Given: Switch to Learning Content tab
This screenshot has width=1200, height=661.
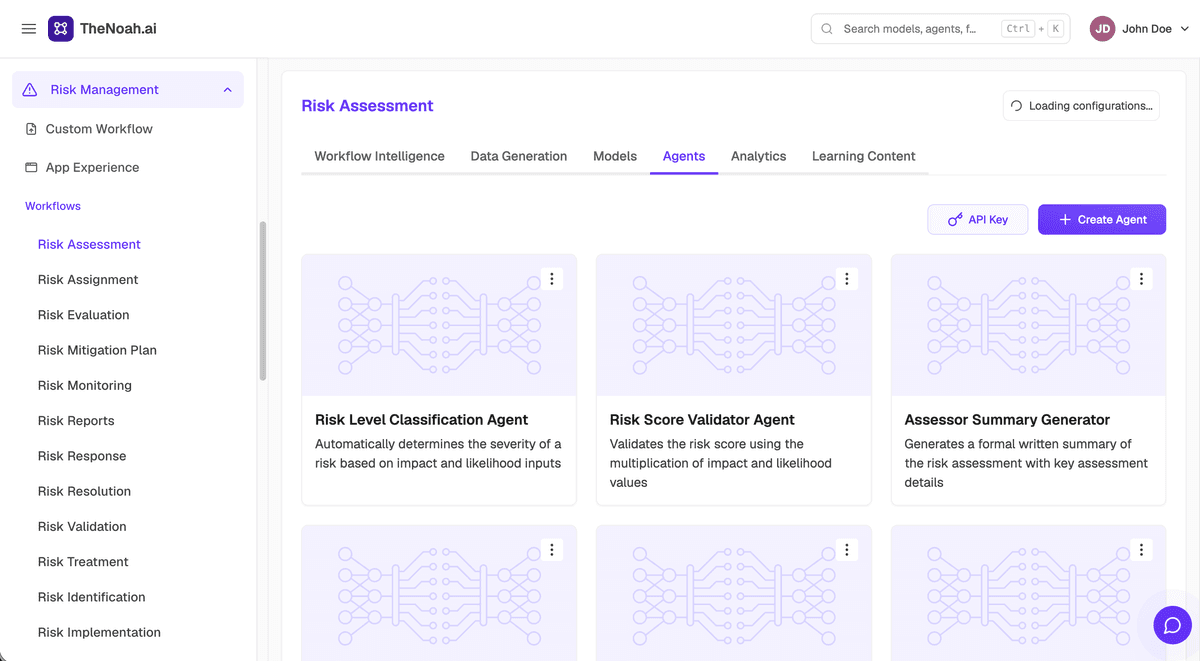Looking at the screenshot, I should coord(864,156).
